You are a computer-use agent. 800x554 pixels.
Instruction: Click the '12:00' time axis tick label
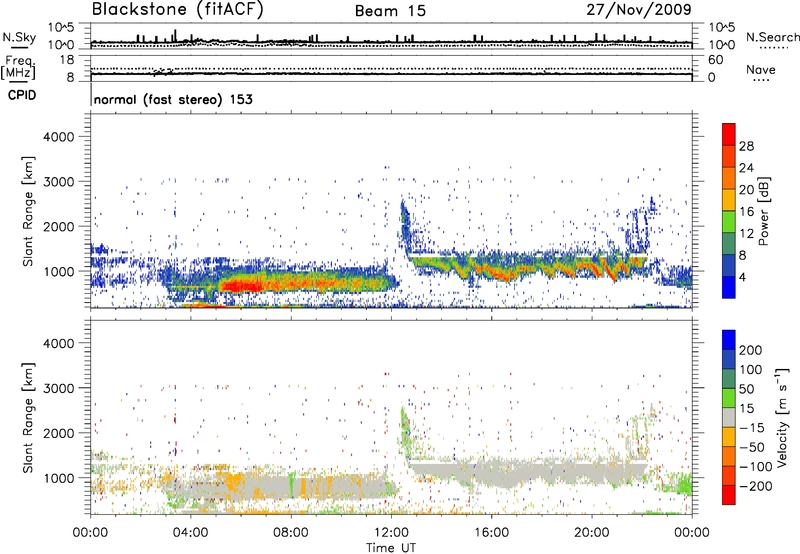point(391,533)
